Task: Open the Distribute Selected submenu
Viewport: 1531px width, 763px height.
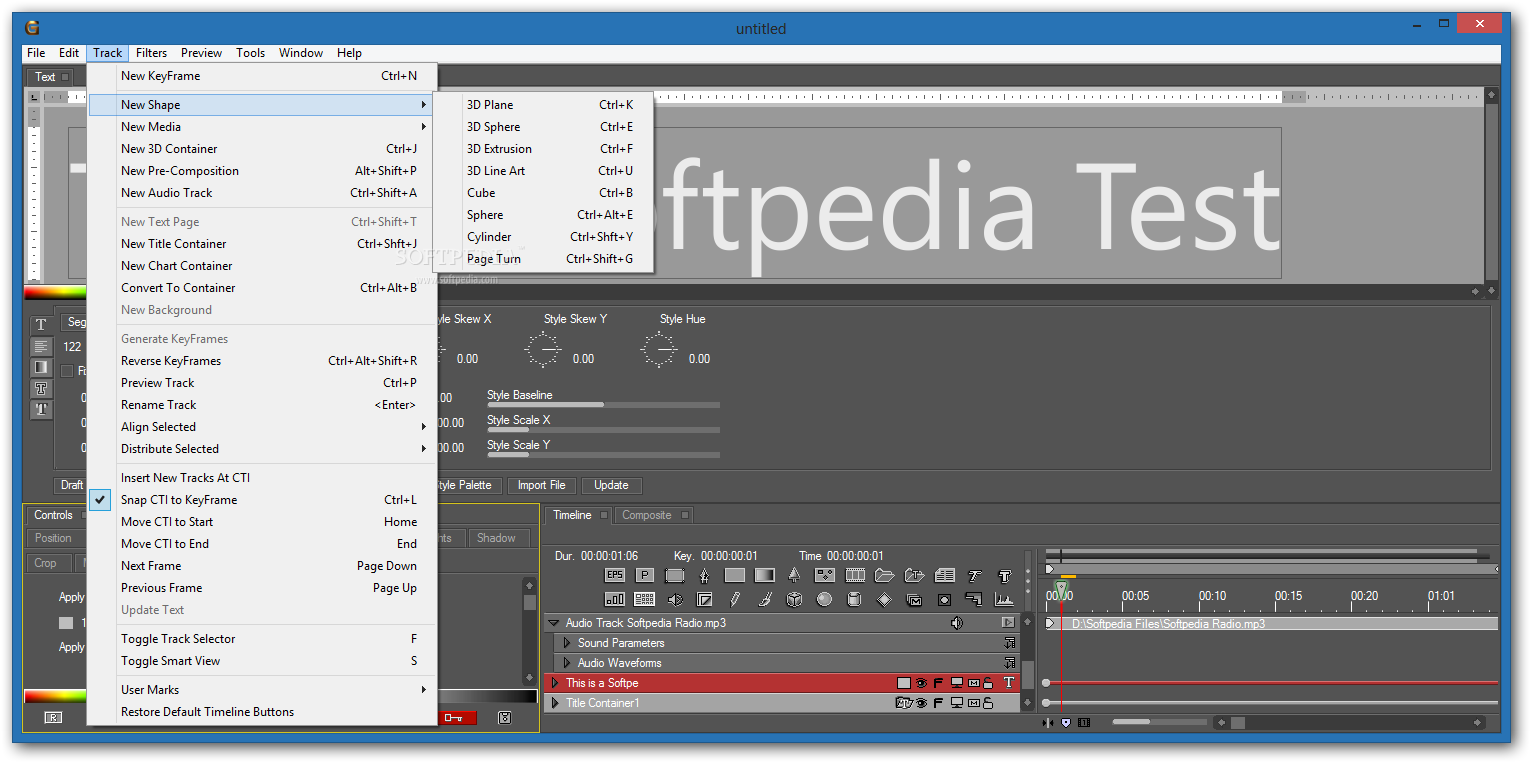Action: [x=262, y=449]
